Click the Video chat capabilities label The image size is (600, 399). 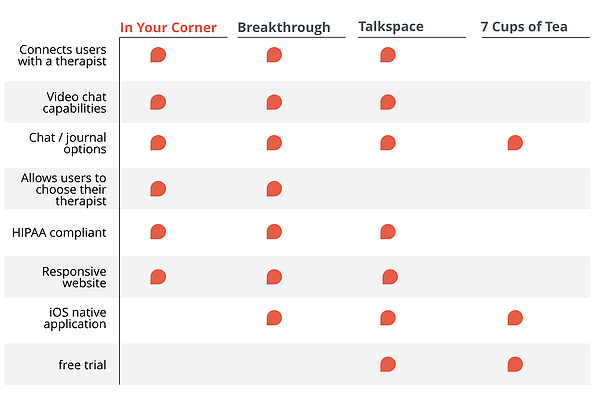[74, 103]
